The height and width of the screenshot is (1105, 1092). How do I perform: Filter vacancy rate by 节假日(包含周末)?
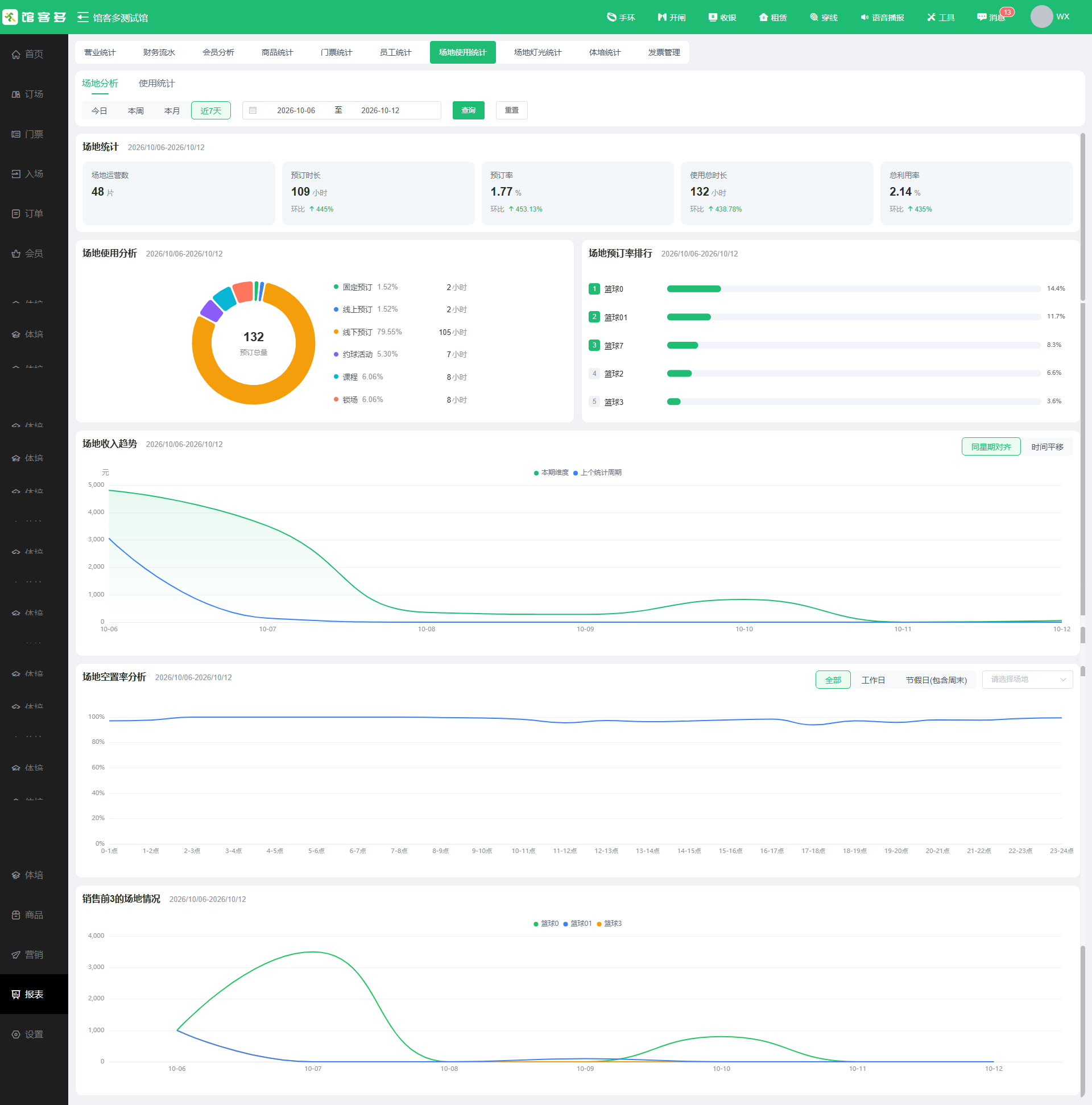(936, 680)
